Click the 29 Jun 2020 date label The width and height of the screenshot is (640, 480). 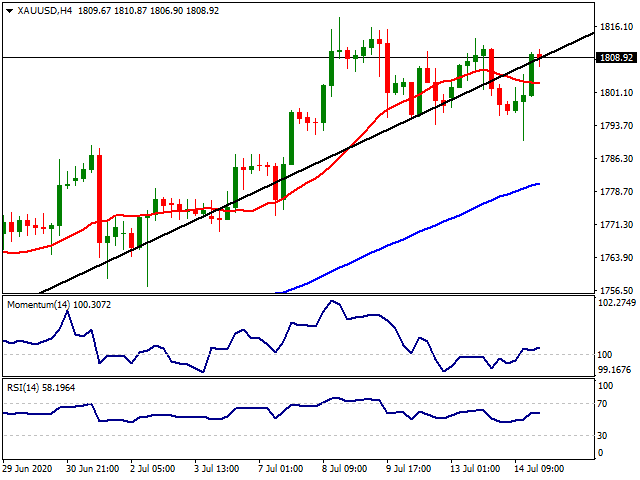point(27,469)
